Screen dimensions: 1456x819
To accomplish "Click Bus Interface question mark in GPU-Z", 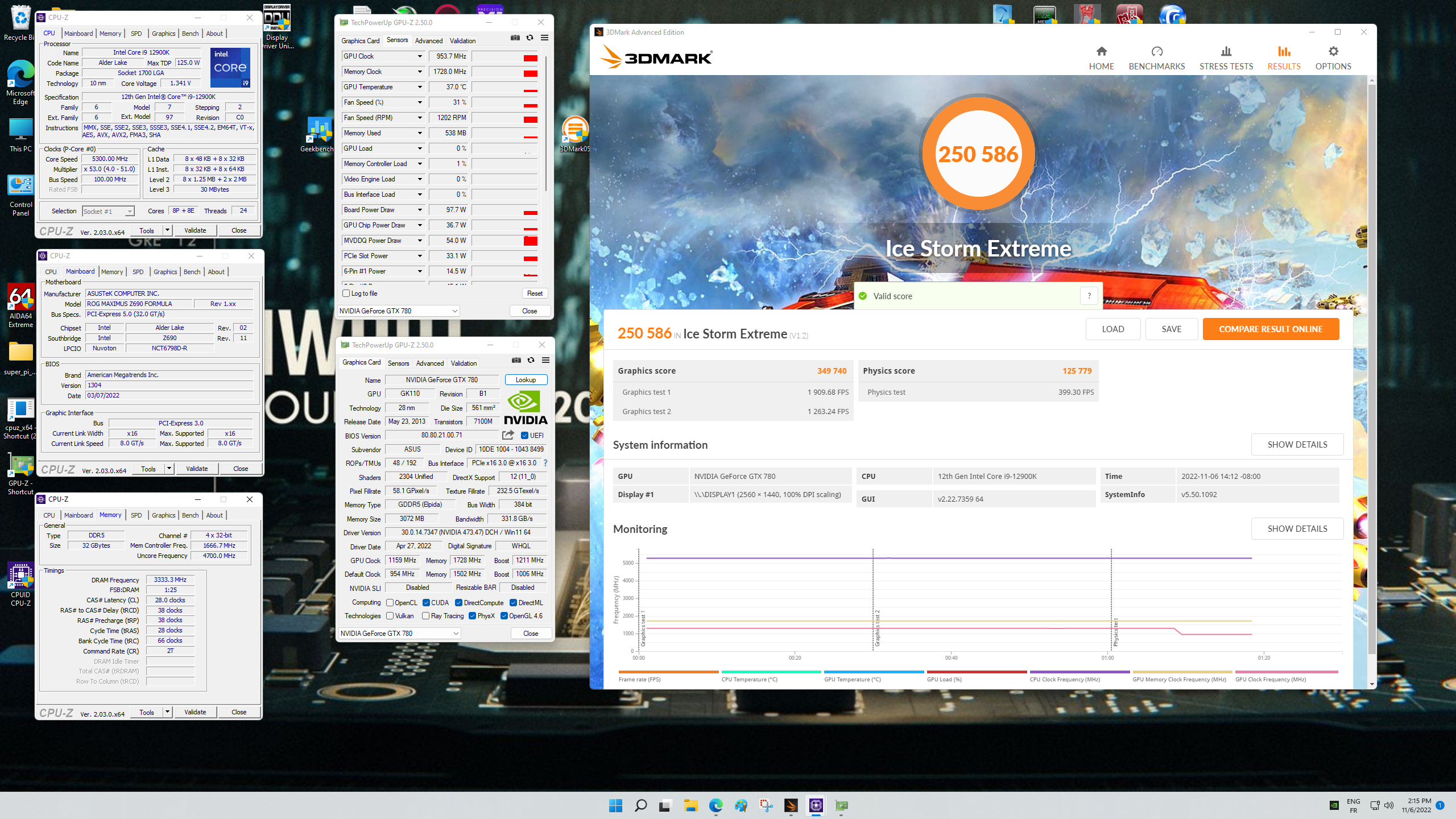I will 545,463.
